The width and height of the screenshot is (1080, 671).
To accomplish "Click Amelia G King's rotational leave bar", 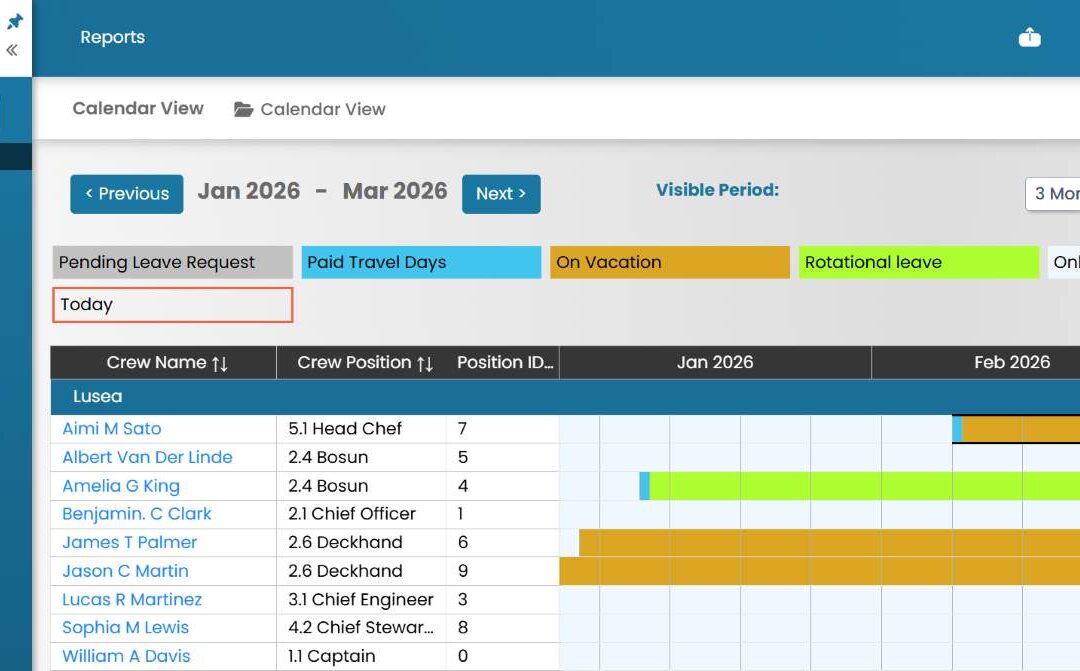I will coord(864,486).
